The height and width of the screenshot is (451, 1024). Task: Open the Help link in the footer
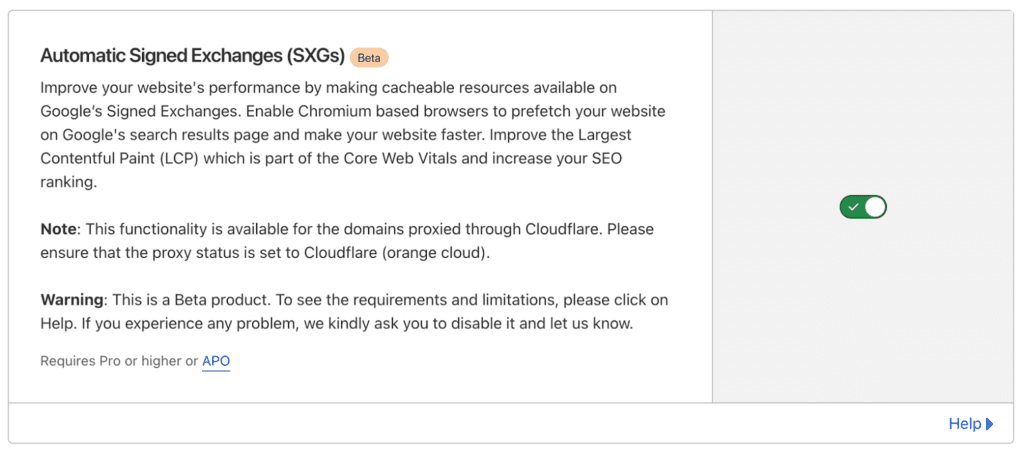coord(964,424)
